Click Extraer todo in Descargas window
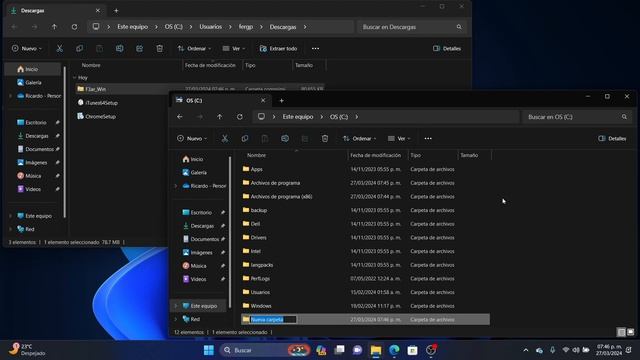Screen dimensions: 640x360 (x=278, y=49)
